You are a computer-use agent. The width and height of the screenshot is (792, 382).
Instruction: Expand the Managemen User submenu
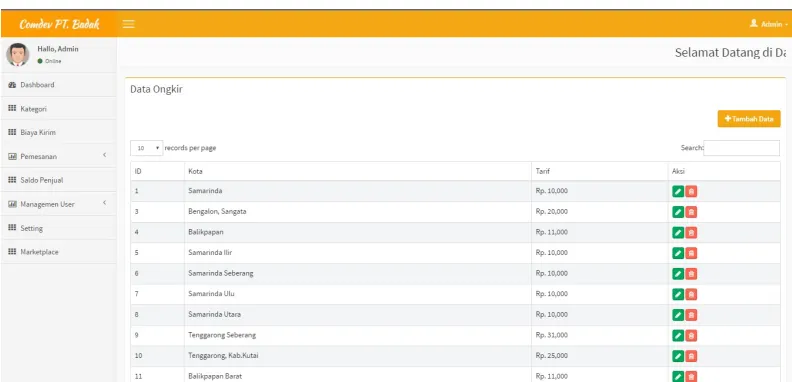pyautogui.click(x=59, y=204)
